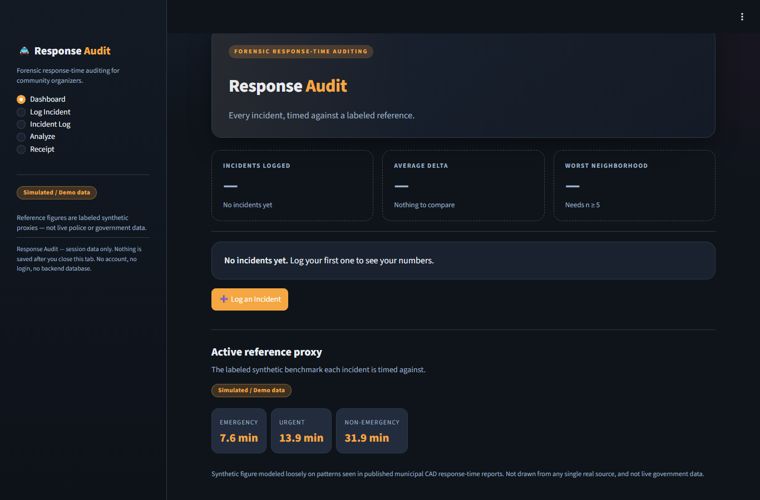Click the 'session data only' sidebar footer note
This screenshot has height=500, width=760.
[x=79, y=259]
